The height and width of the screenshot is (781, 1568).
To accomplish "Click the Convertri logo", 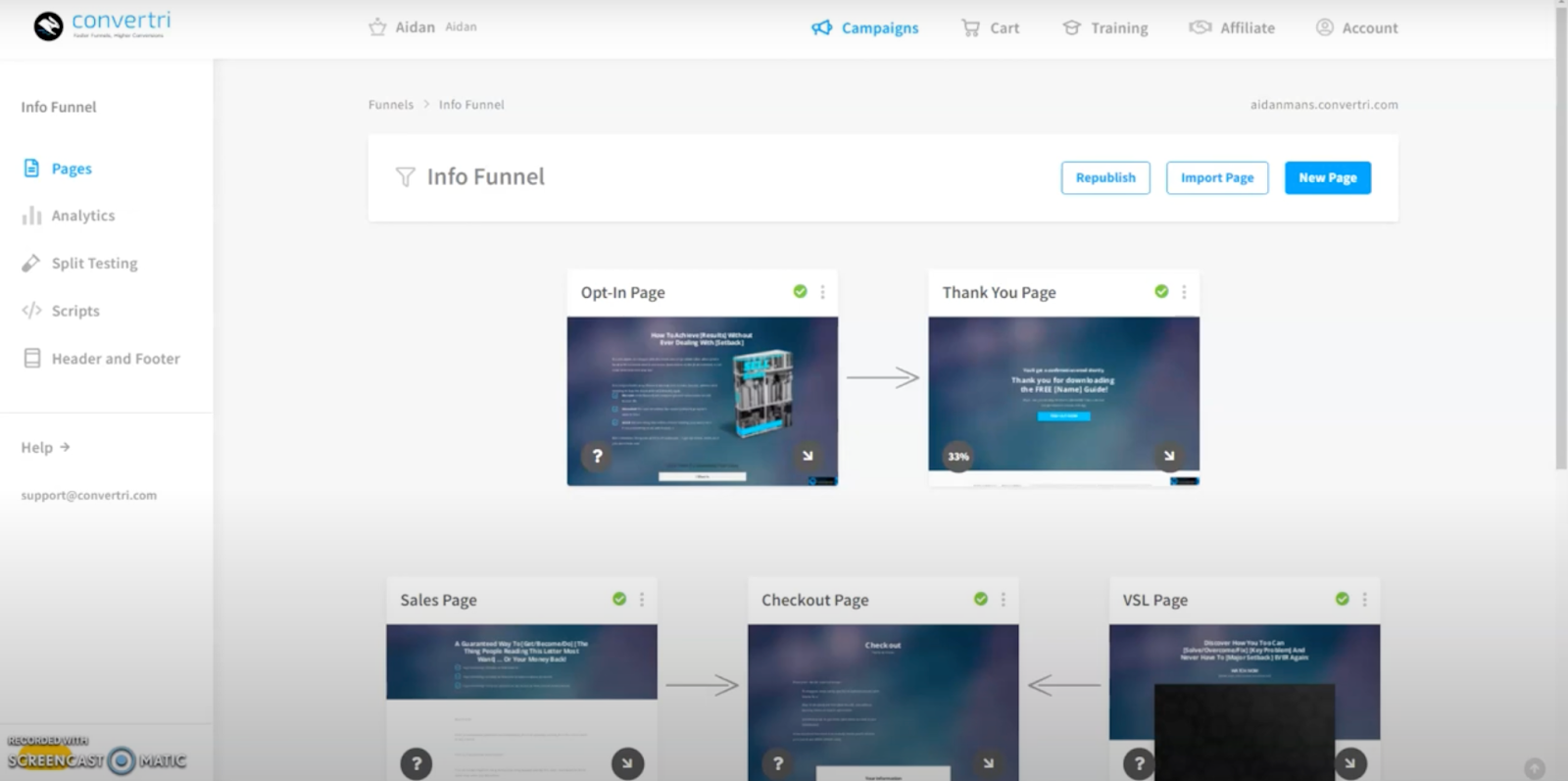I will pos(102,24).
